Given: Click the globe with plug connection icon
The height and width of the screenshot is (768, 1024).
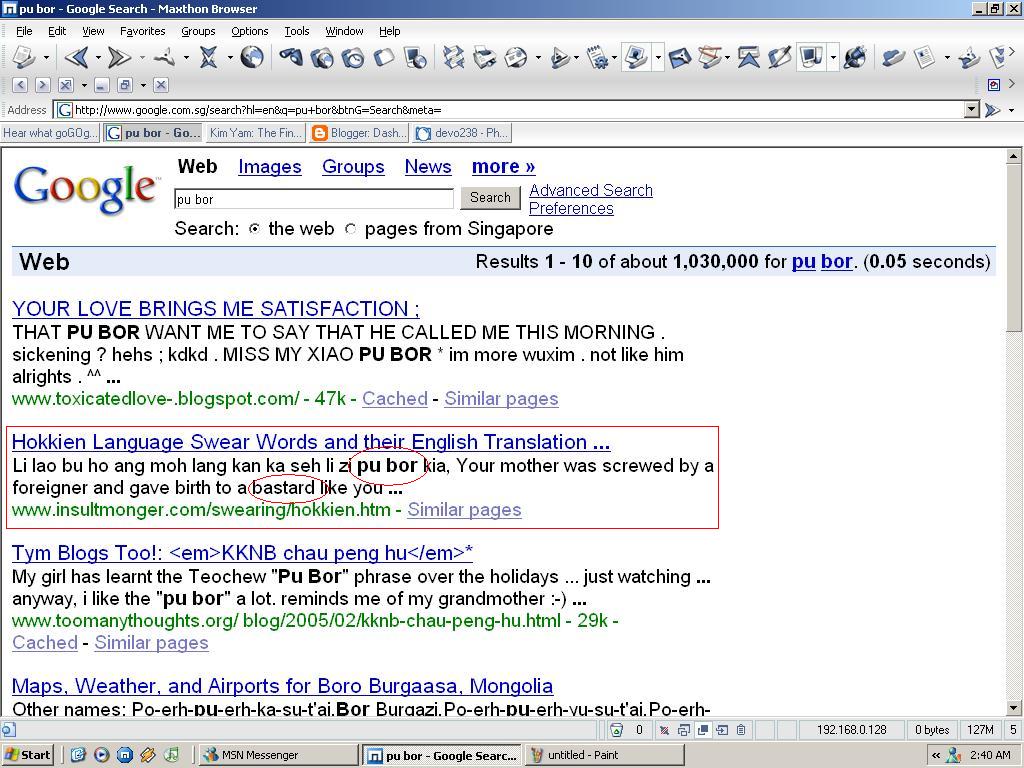Looking at the screenshot, I should 854,57.
